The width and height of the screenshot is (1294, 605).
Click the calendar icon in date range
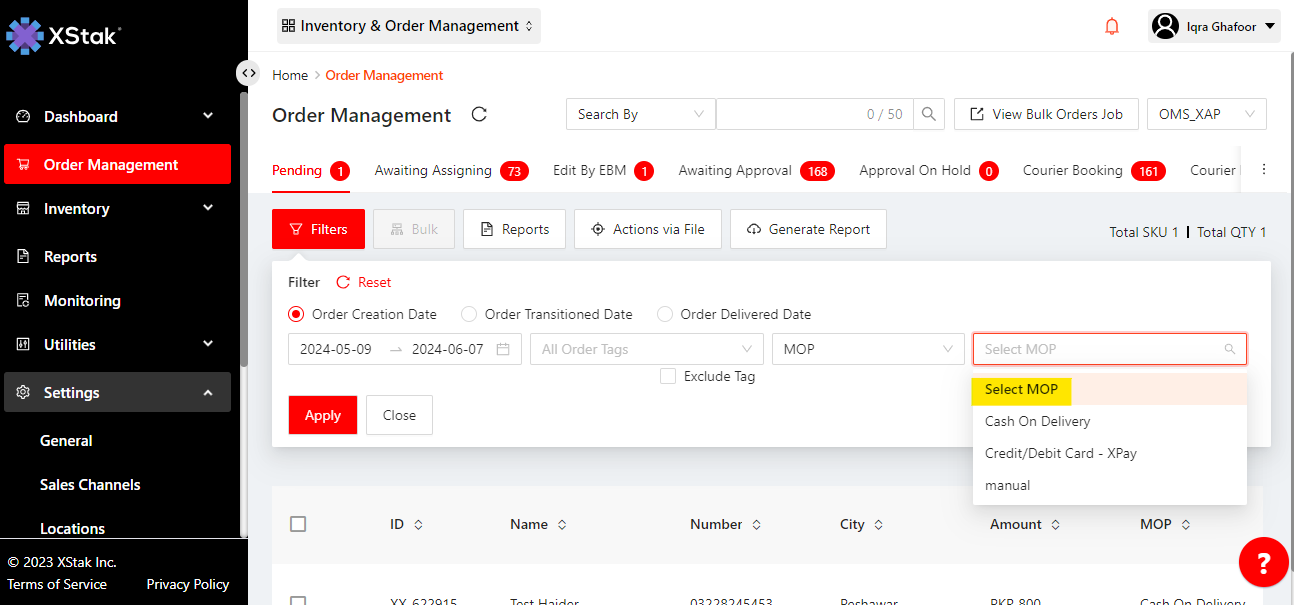[503, 349]
